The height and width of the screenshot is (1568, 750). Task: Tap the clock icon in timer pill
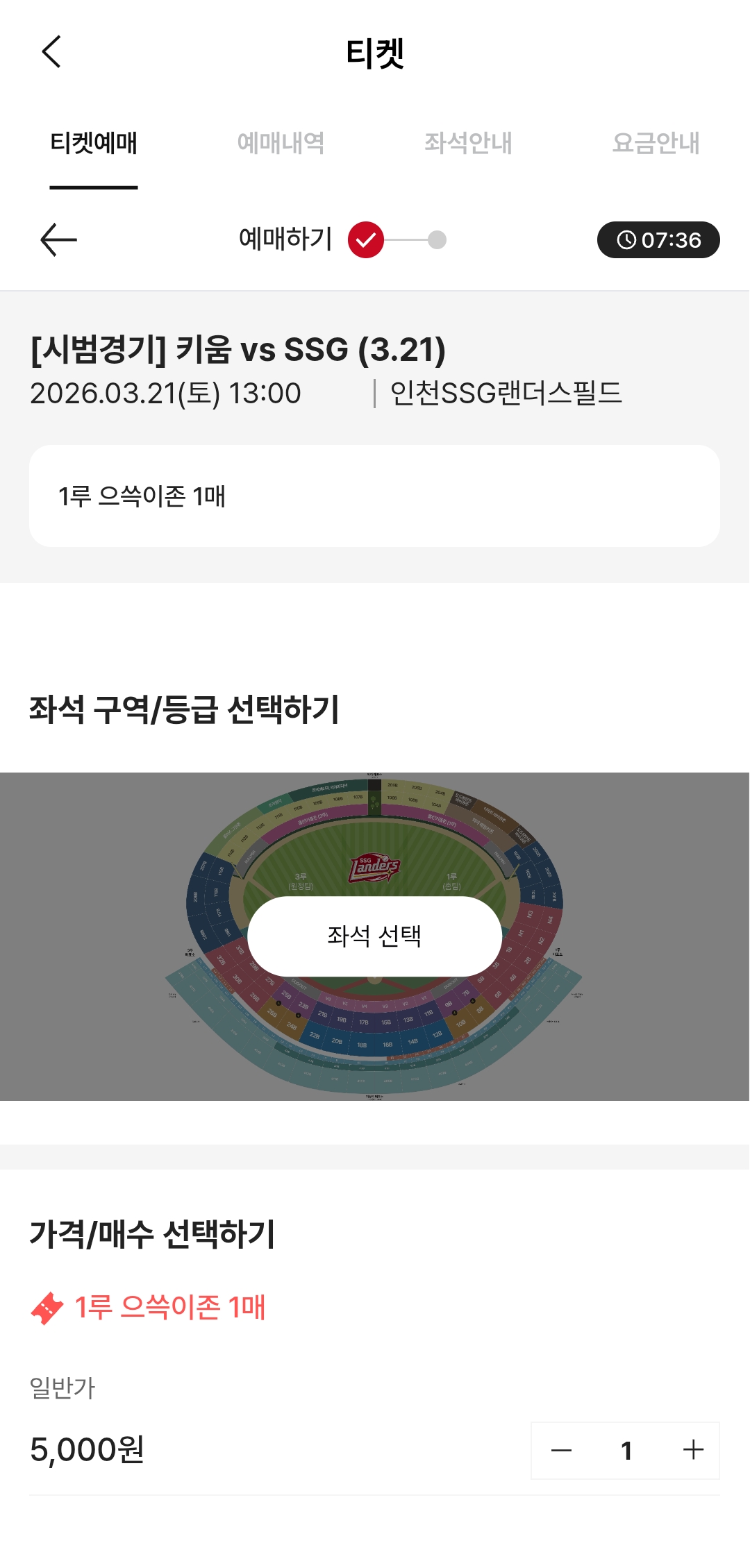[x=626, y=240]
